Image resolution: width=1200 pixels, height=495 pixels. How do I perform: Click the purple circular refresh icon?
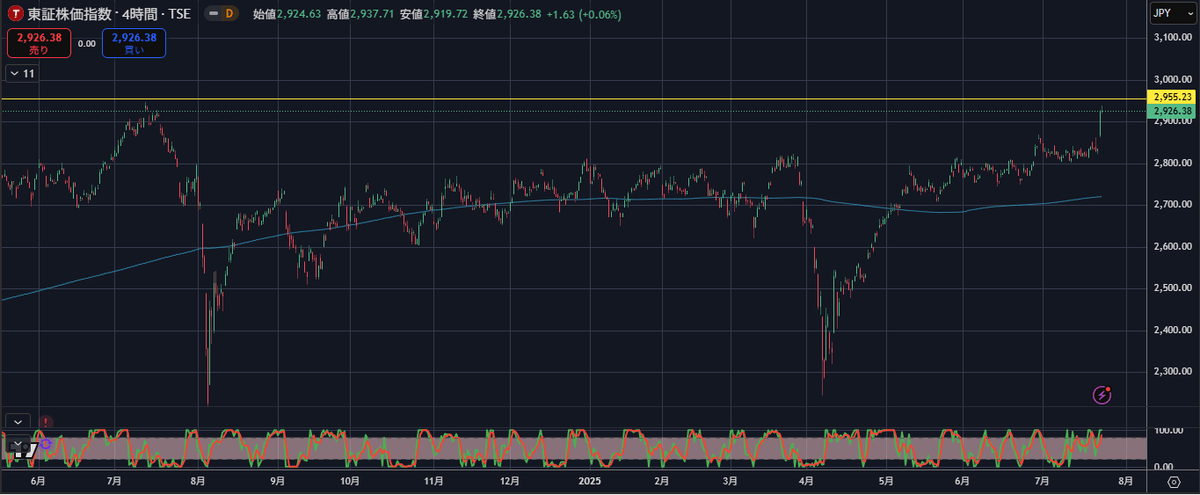point(45,443)
